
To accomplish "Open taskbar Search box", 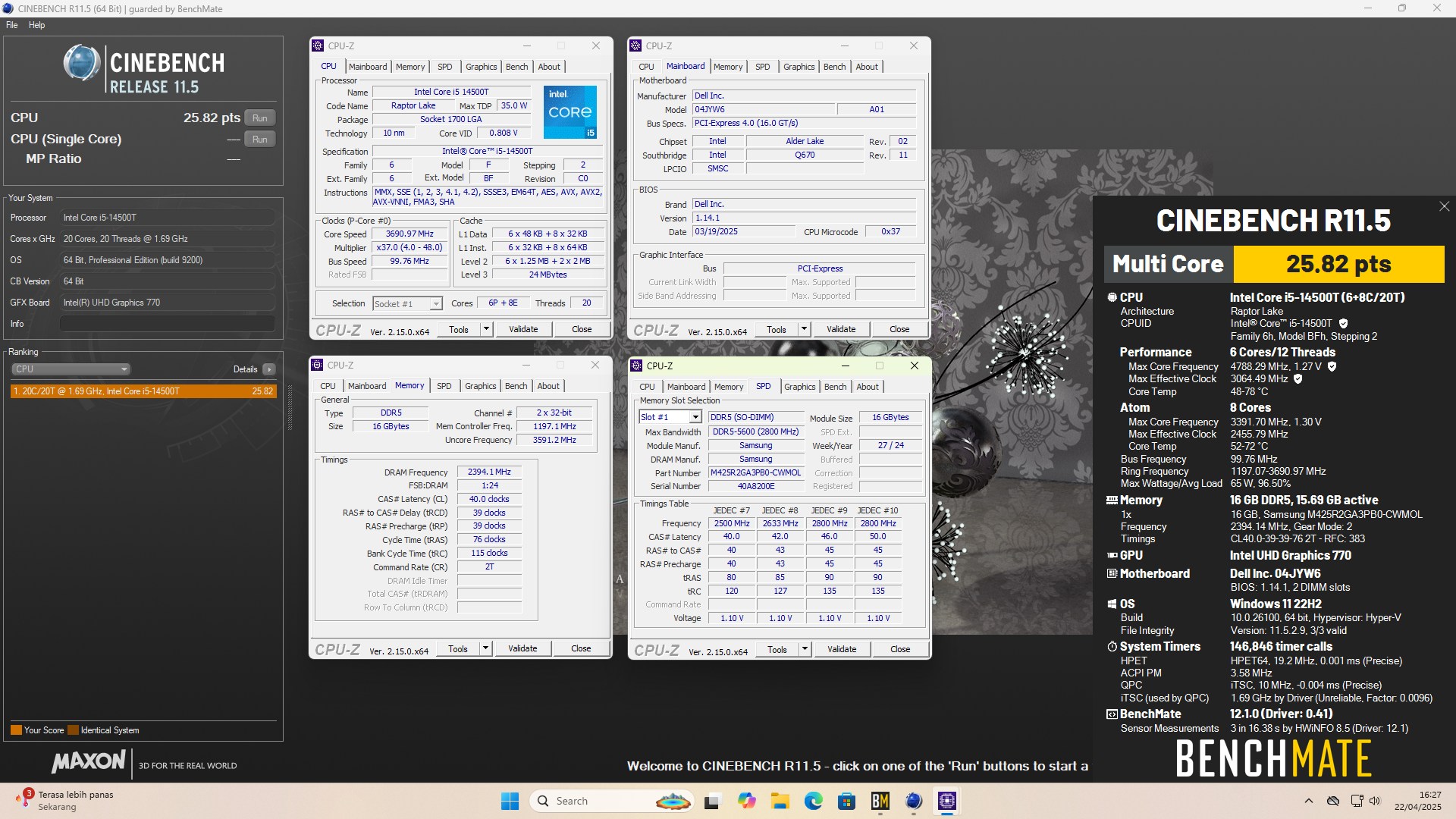I will click(x=613, y=801).
